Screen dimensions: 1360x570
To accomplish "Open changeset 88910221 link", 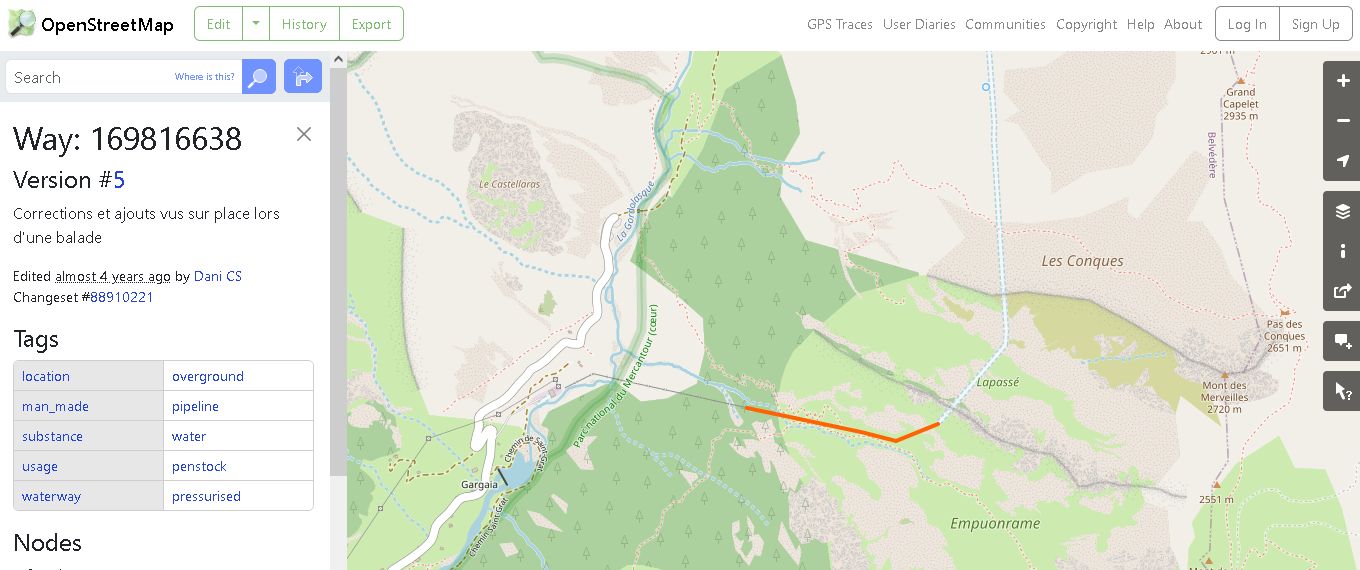I will 122,297.
